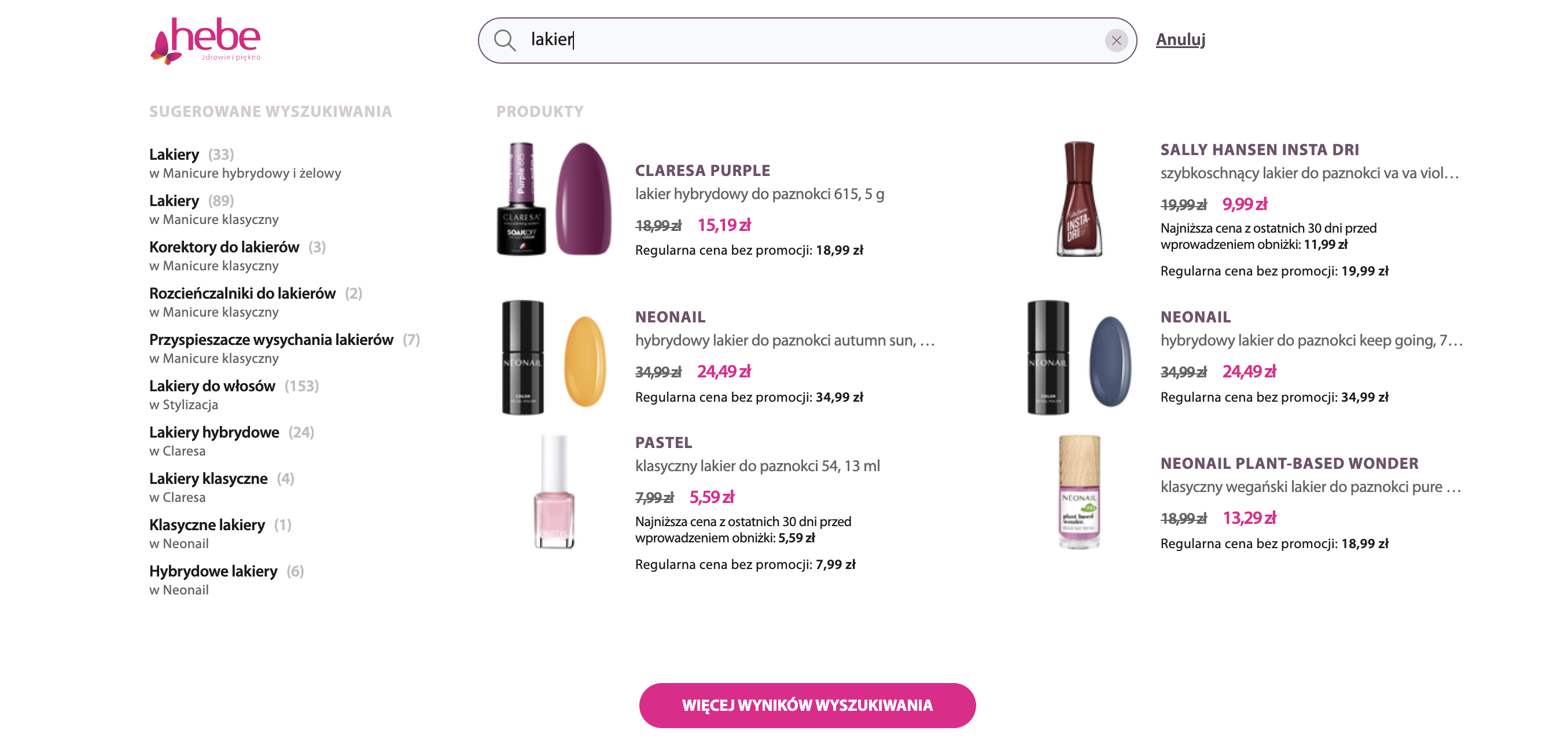Click into the search input with 'lakier'
Viewport: 1568px width, 749px height.
[792, 40]
